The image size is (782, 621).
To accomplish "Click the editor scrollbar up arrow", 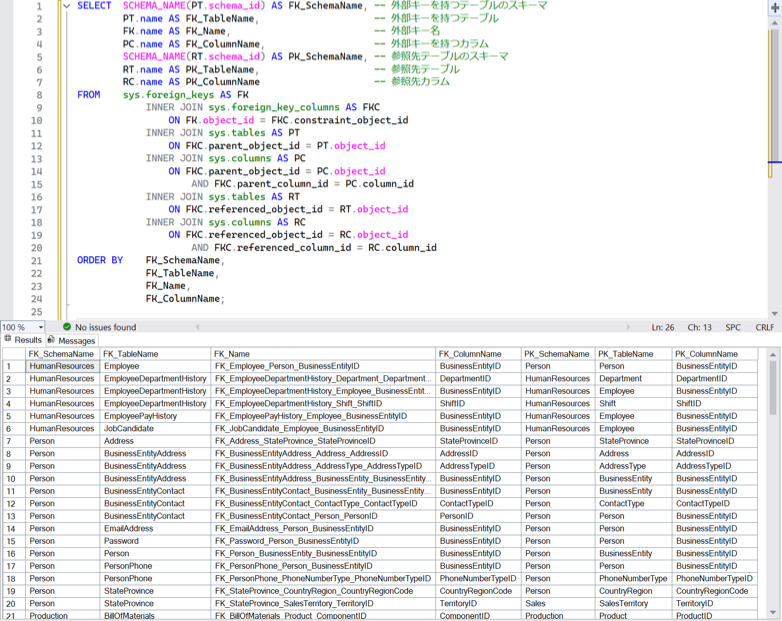I will 775,23.
